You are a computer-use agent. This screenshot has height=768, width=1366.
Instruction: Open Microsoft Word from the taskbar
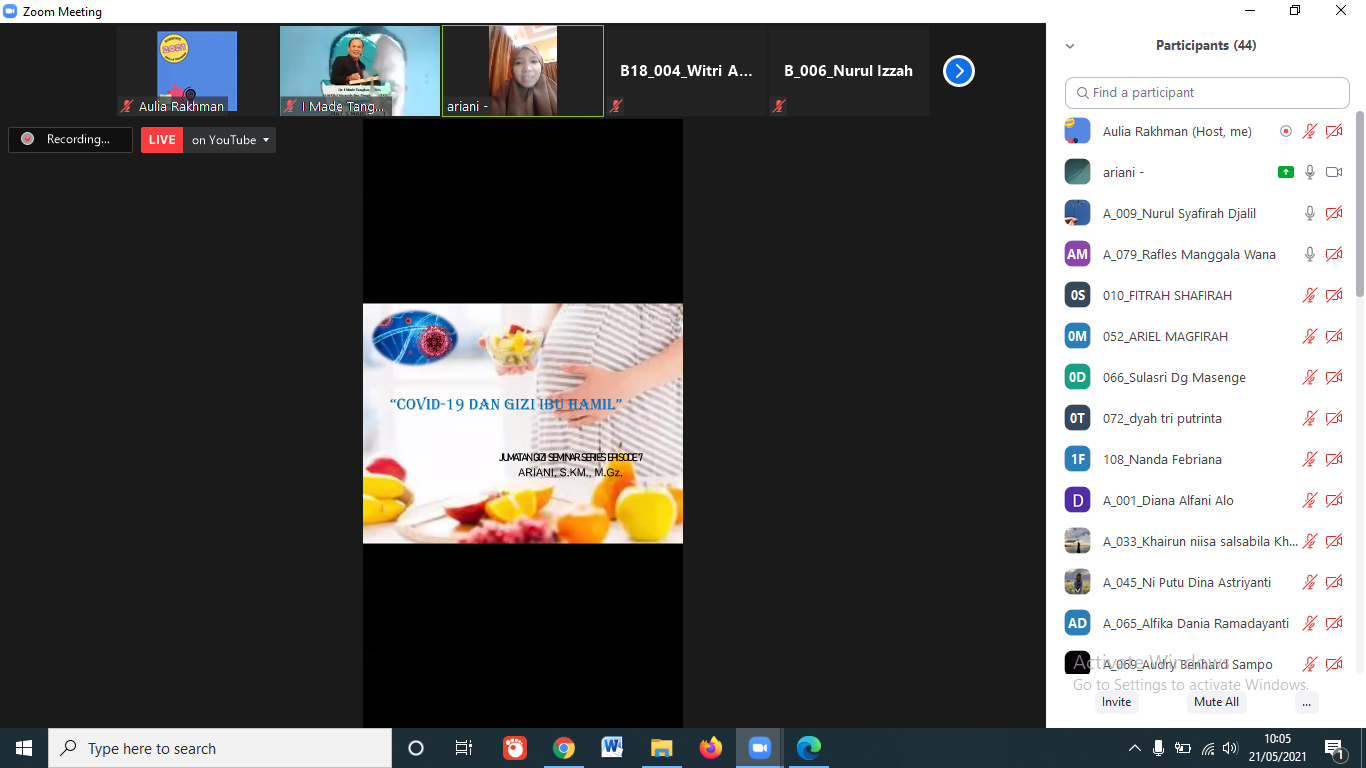[612, 748]
